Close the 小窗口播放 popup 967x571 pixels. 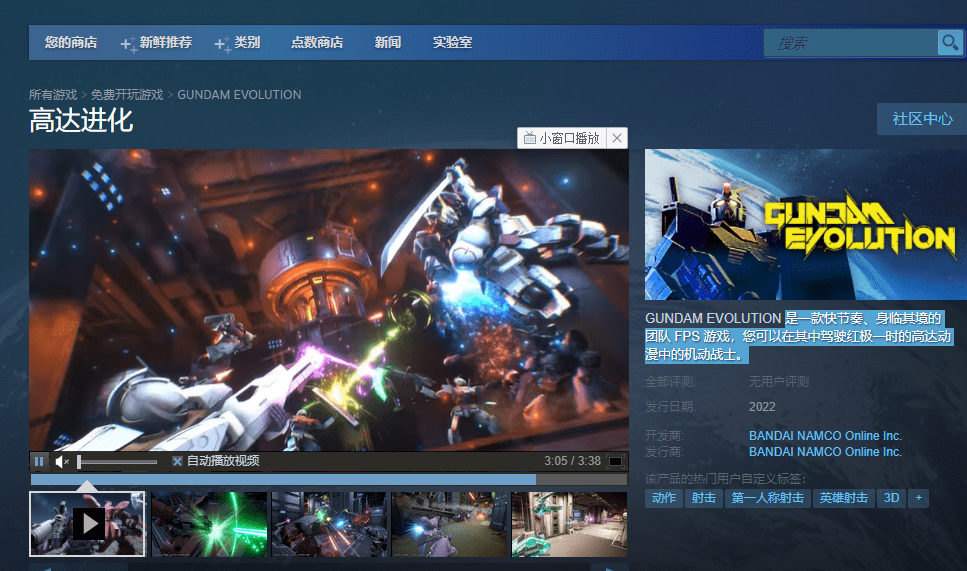(x=617, y=138)
